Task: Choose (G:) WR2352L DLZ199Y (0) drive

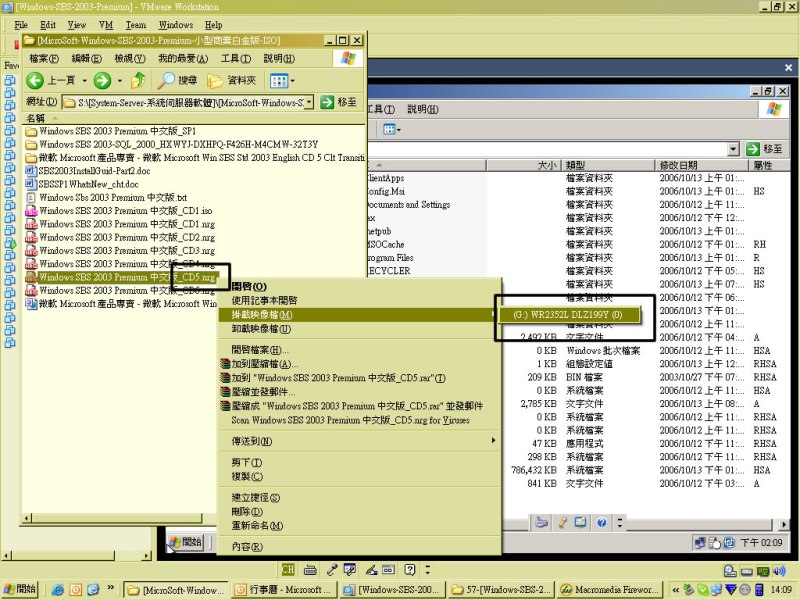Action: (568, 315)
